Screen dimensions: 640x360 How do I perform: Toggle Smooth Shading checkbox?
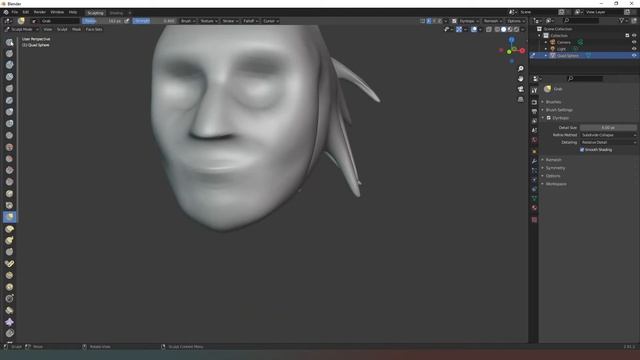pyautogui.click(x=582, y=150)
